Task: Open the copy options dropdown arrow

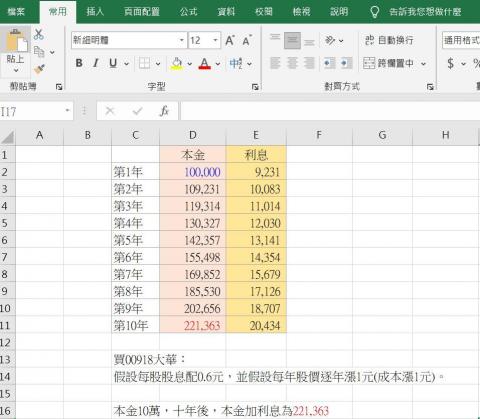Action: (x=52, y=52)
